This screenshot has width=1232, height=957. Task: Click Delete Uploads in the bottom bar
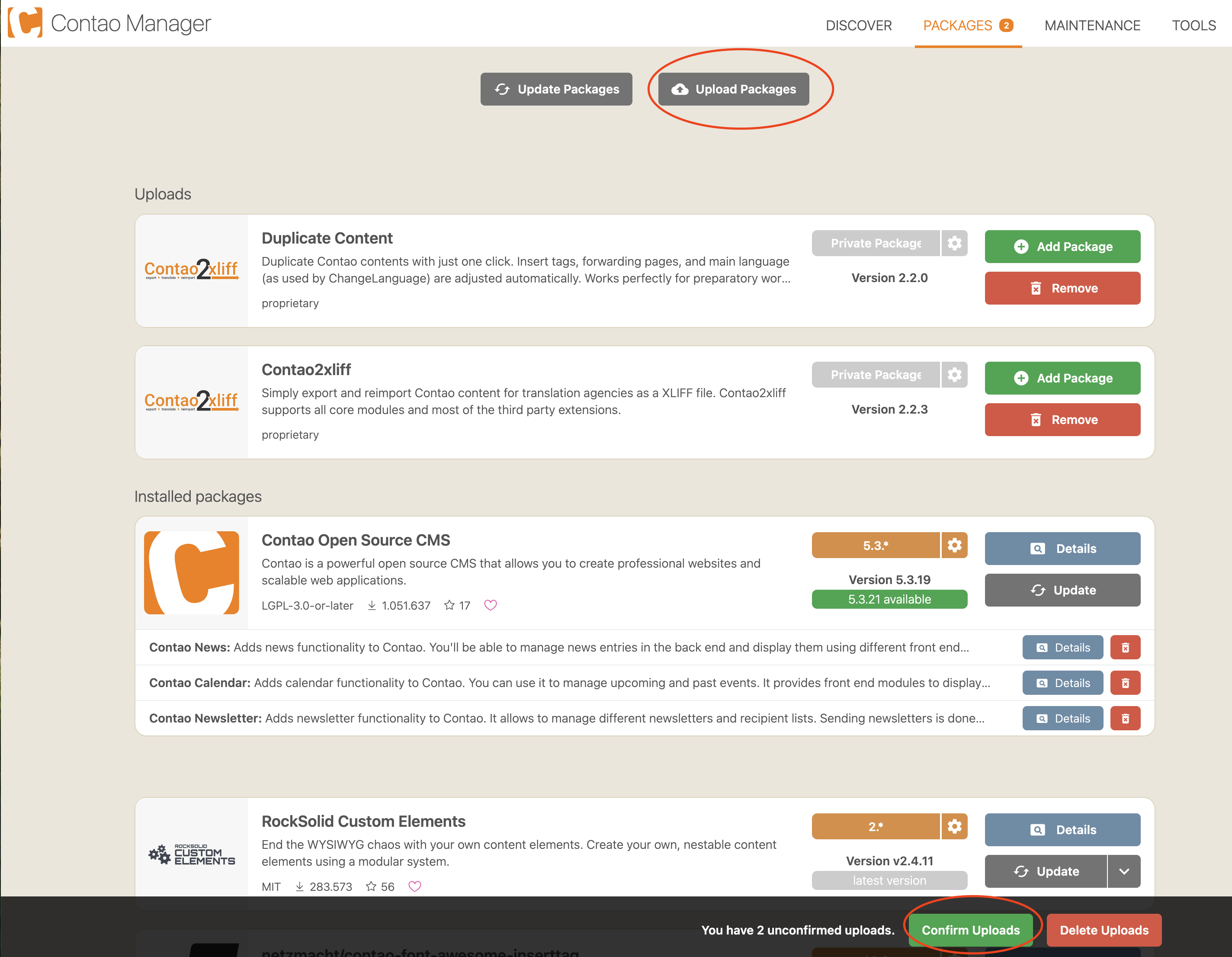tap(1104, 930)
